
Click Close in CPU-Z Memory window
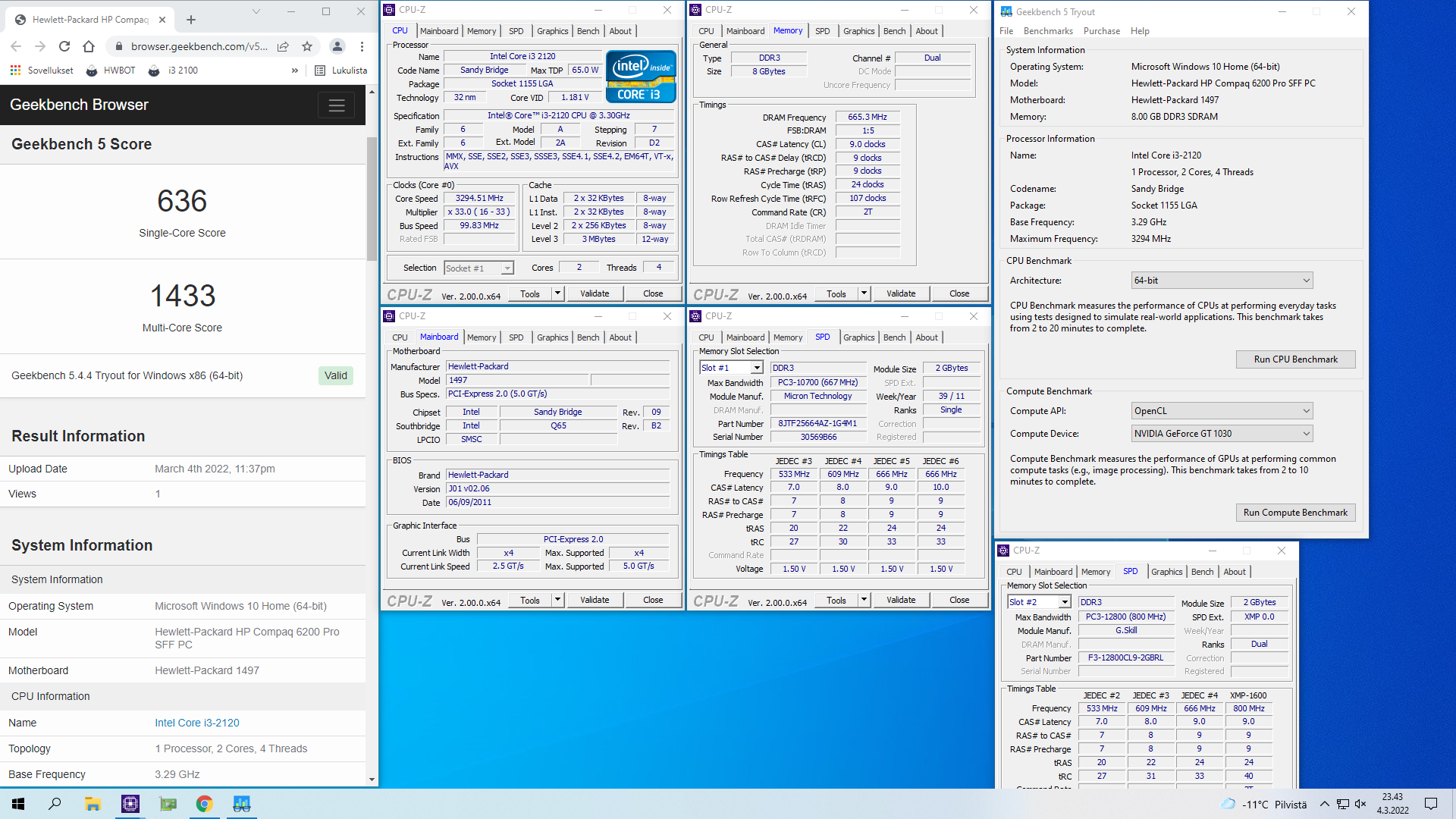959,293
